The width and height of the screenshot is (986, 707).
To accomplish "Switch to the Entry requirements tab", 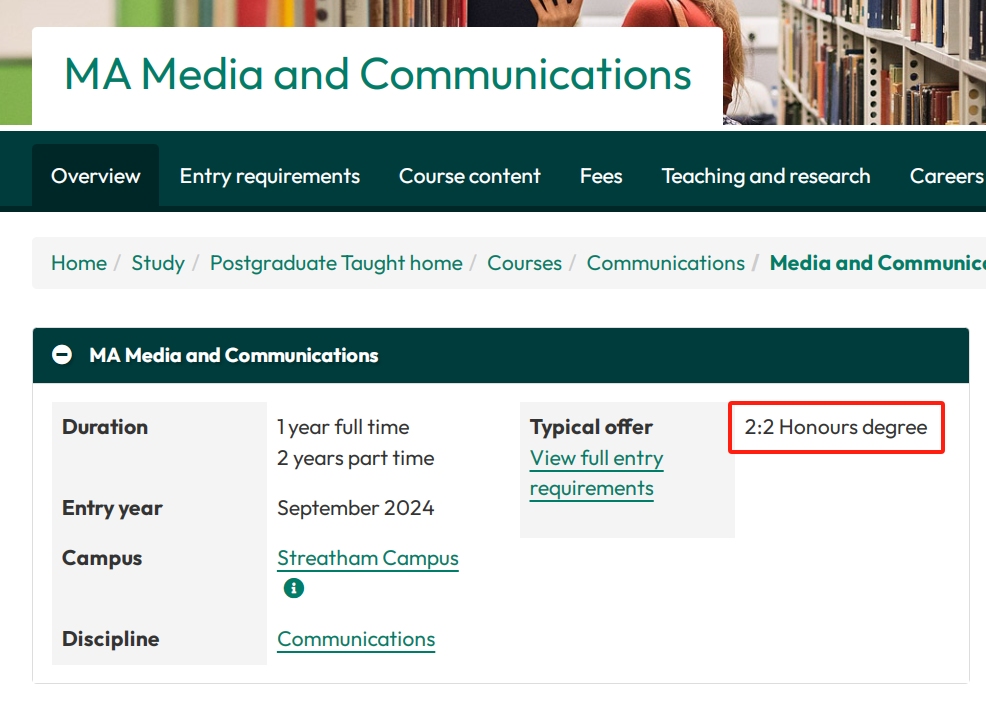I will (x=269, y=176).
